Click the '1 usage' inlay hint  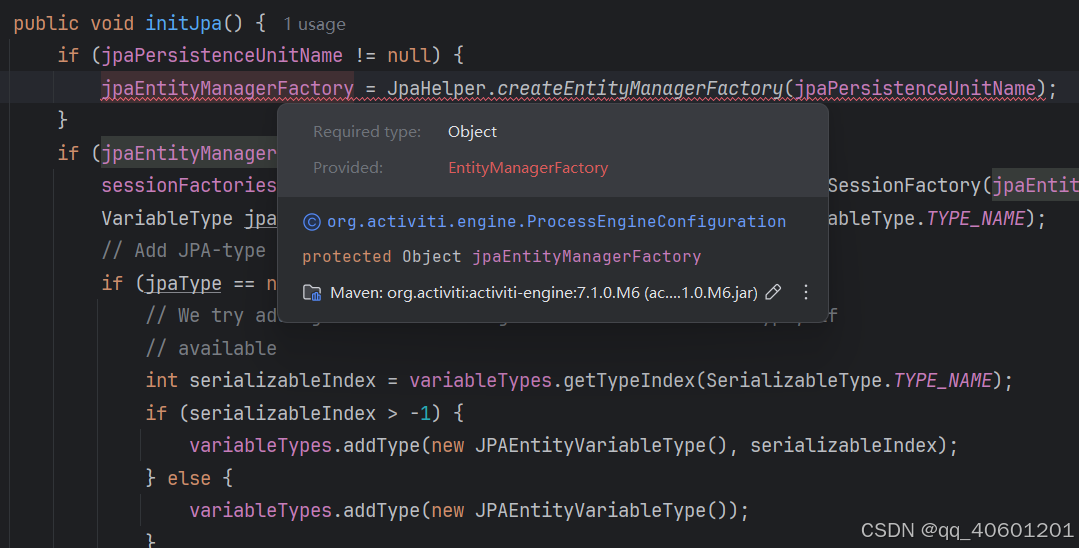tap(314, 25)
